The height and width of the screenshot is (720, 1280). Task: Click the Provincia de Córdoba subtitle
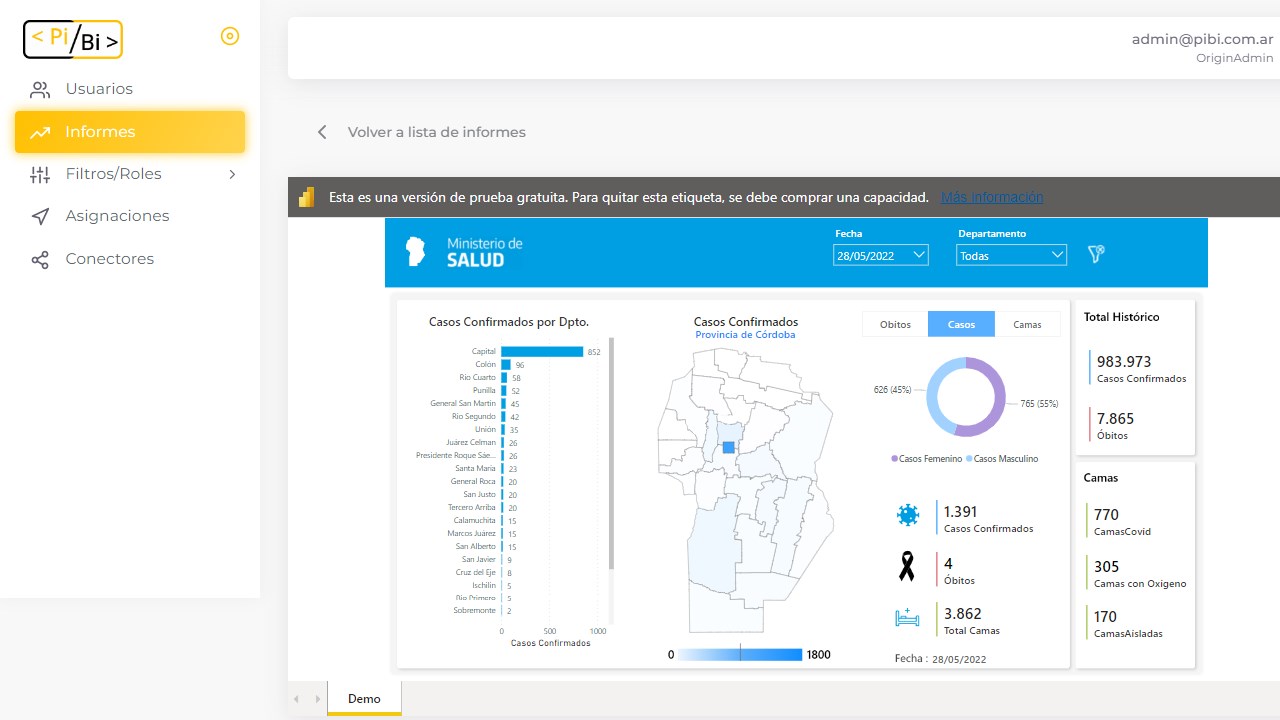[746, 335]
